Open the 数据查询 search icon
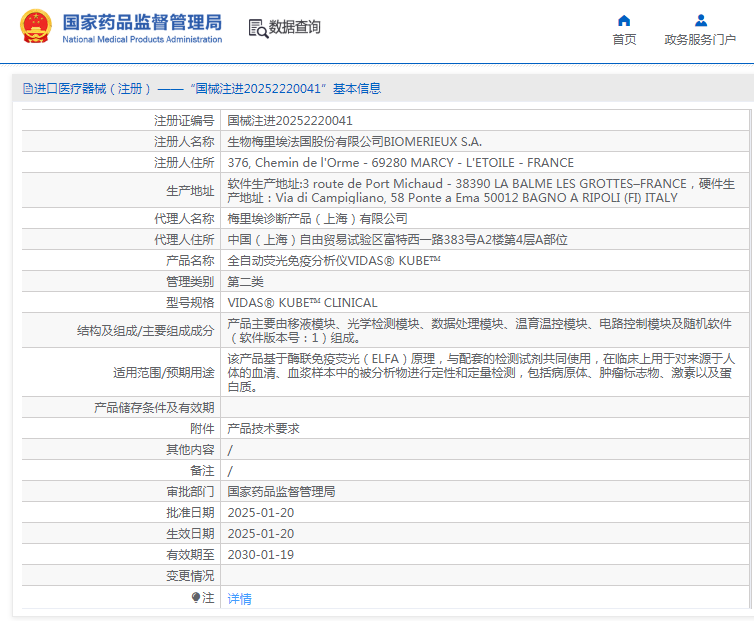The width and height of the screenshot is (754, 621). 258,28
